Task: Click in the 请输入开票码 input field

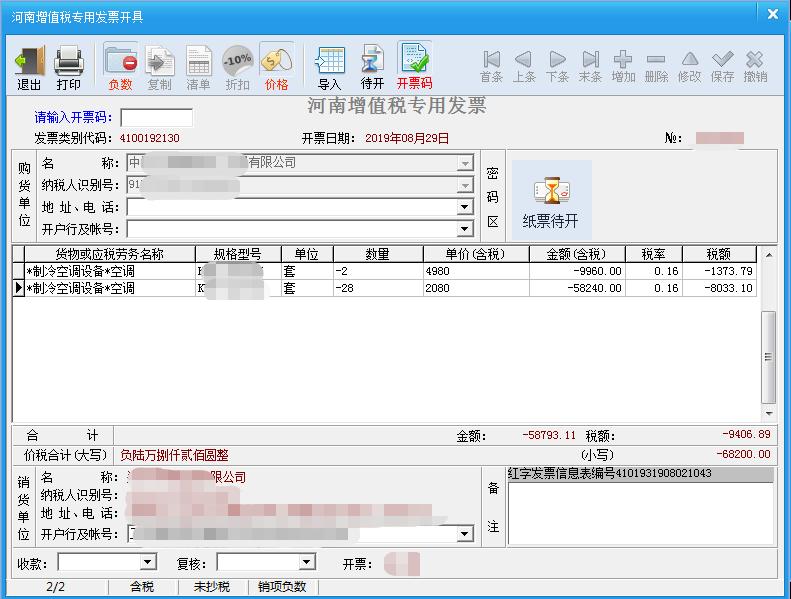Action: 156,118
